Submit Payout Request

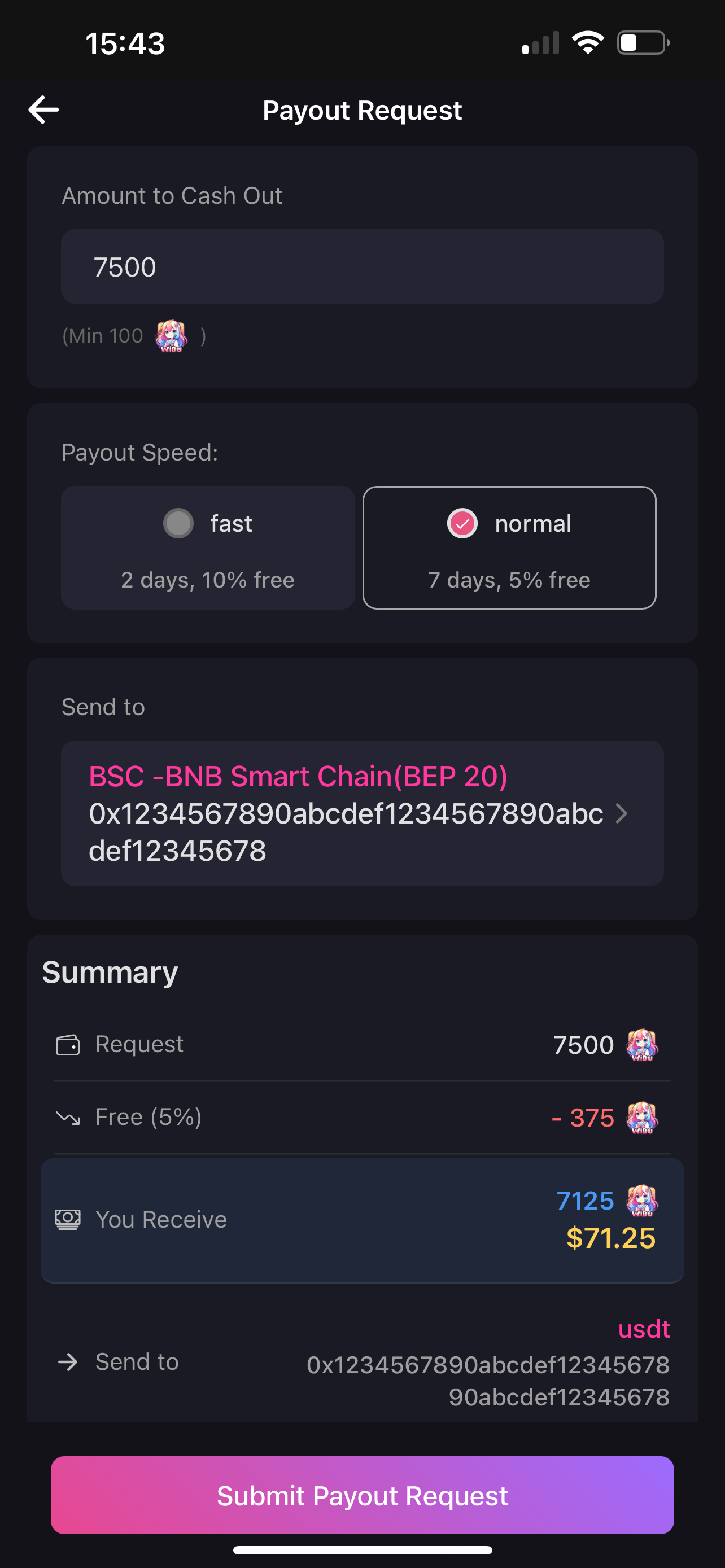pyautogui.click(x=362, y=1496)
